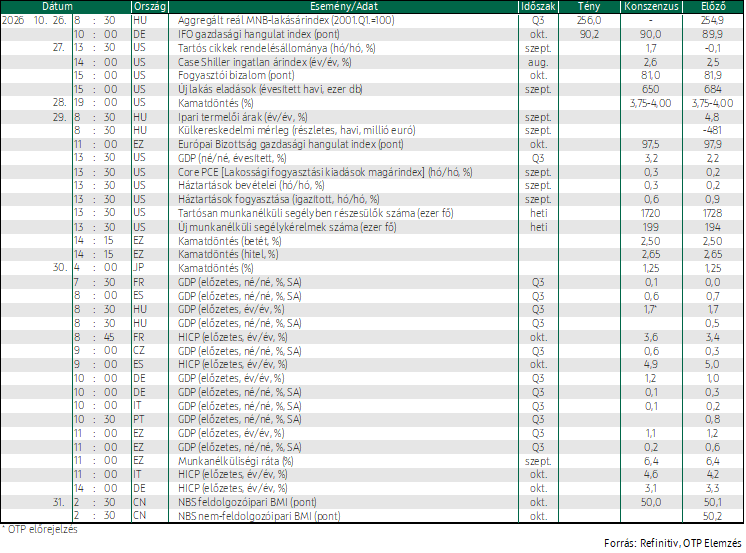This screenshot has width=746, height=553.
Task: Select Új lakás eladások entry
Action: (x=270, y=89)
